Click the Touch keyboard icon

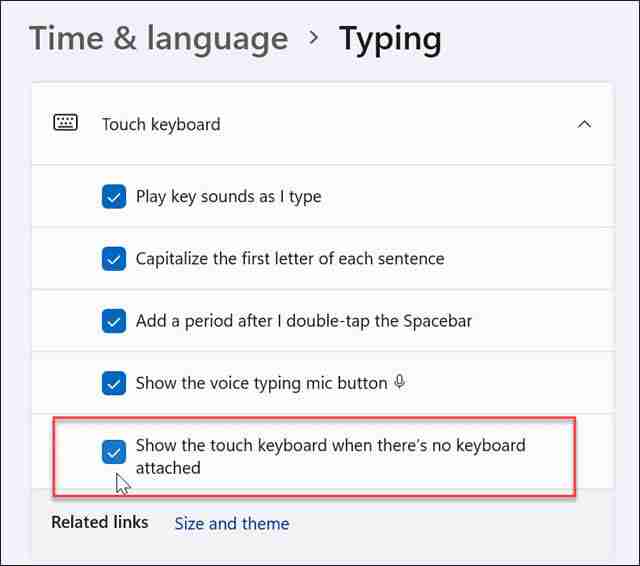[66, 123]
